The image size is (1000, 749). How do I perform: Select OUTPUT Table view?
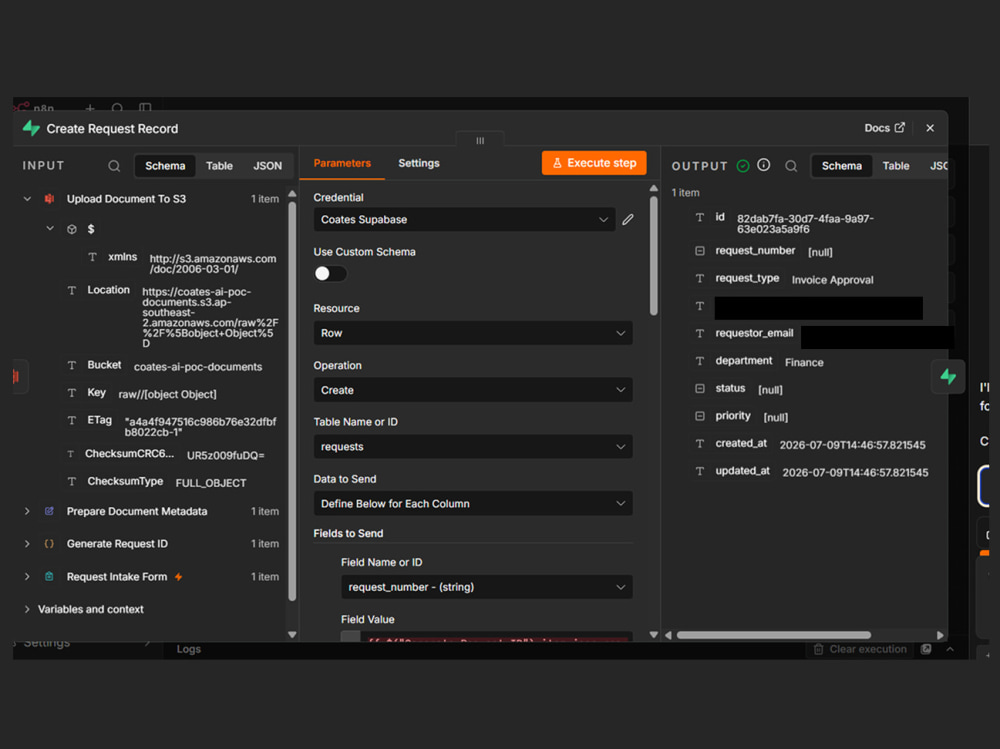point(896,166)
